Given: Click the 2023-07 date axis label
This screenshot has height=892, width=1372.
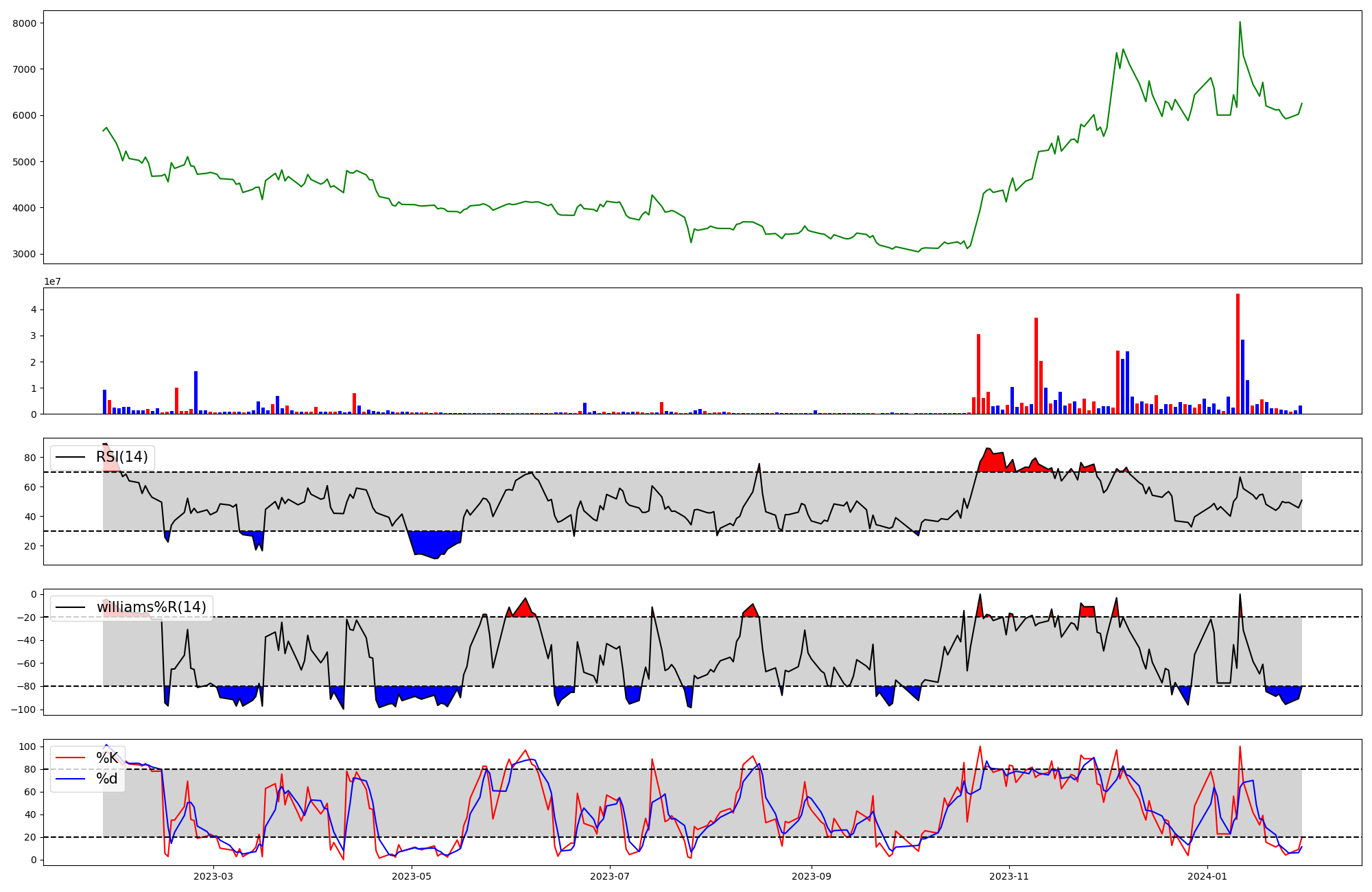Looking at the screenshot, I should pos(610,876).
